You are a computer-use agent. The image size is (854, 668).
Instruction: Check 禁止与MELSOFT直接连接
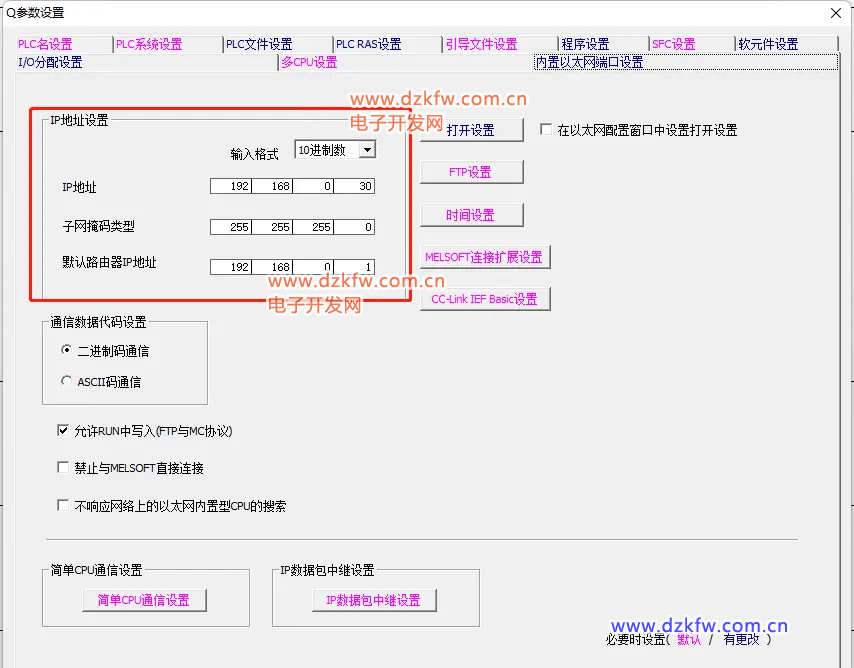tap(64, 468)
